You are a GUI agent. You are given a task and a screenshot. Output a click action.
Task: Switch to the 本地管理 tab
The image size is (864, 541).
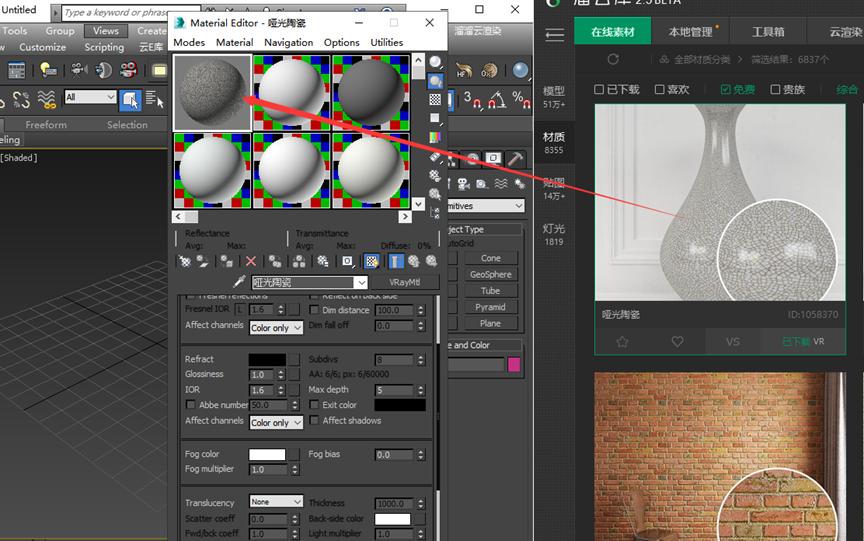pyautogui.click(x=691, y=32)
